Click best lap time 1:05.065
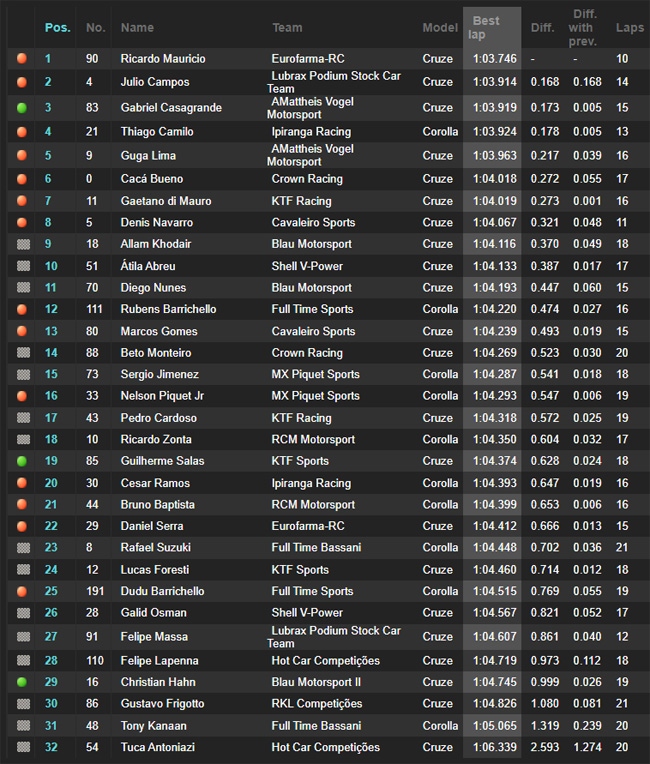Image resolution: width=650 pixels, height=764 pixels. coord(495,726)
